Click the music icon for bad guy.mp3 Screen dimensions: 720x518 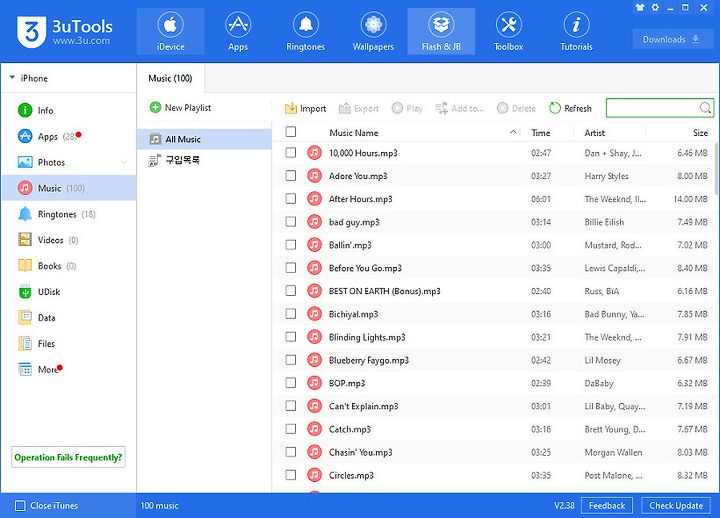[314, 222]
